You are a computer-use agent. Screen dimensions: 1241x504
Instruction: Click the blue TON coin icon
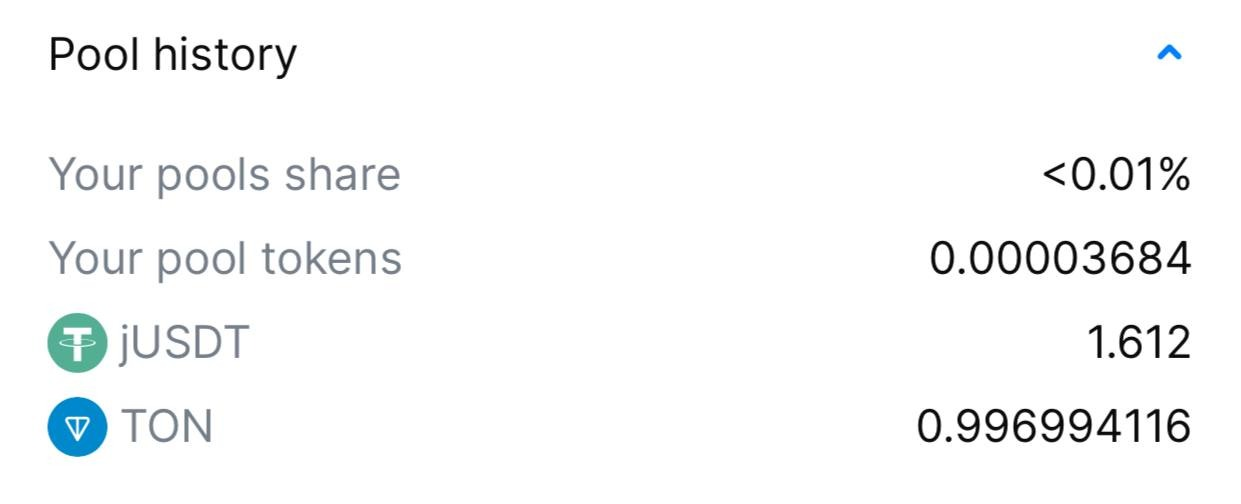point(77,427)
